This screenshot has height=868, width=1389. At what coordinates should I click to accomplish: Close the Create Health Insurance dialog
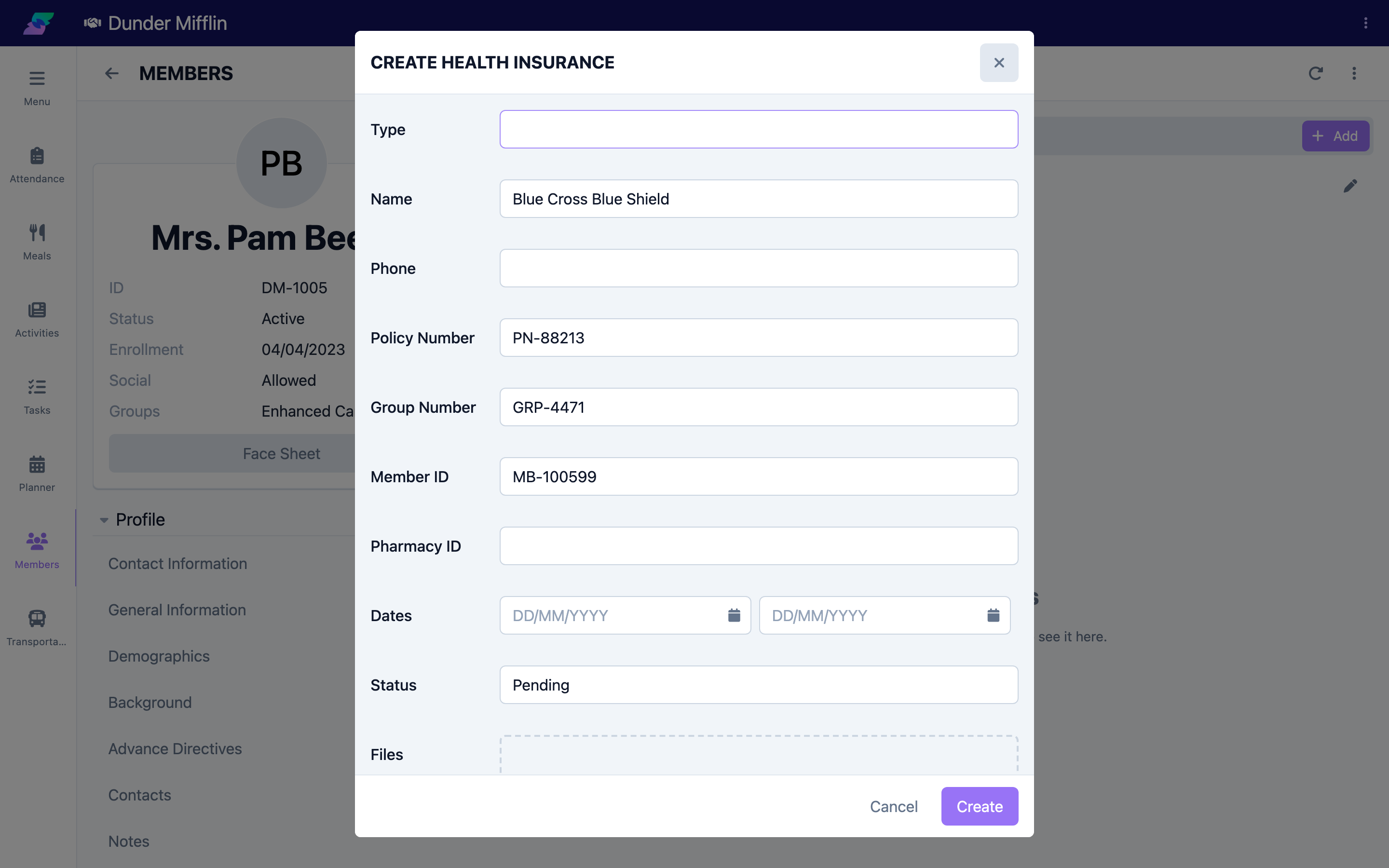(999, 63)
